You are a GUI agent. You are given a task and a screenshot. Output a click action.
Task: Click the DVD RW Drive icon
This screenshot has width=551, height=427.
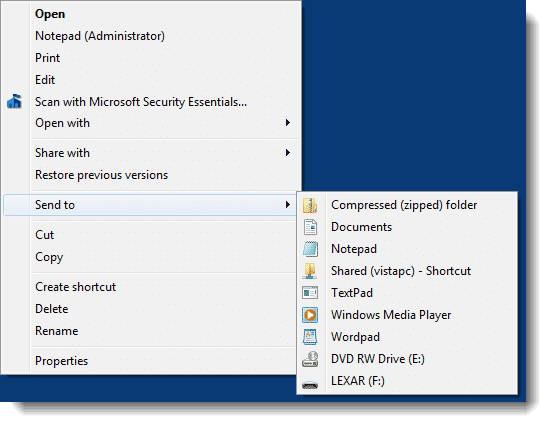tap(310, 359)
